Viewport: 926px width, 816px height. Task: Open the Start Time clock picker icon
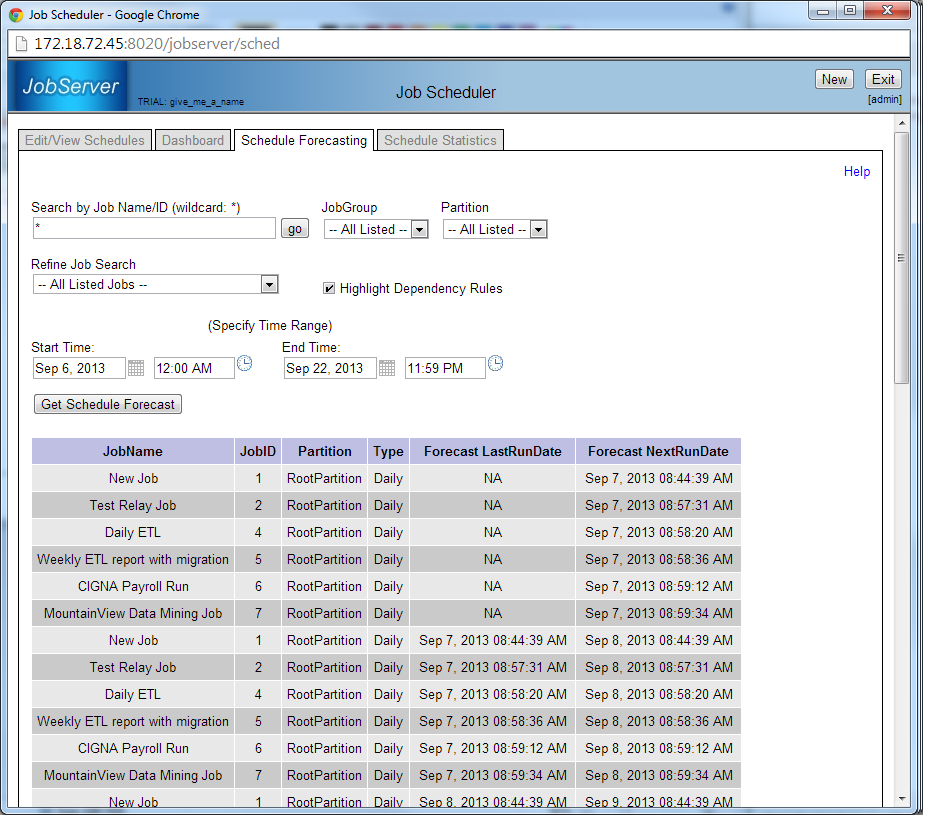tap(244, 365)
